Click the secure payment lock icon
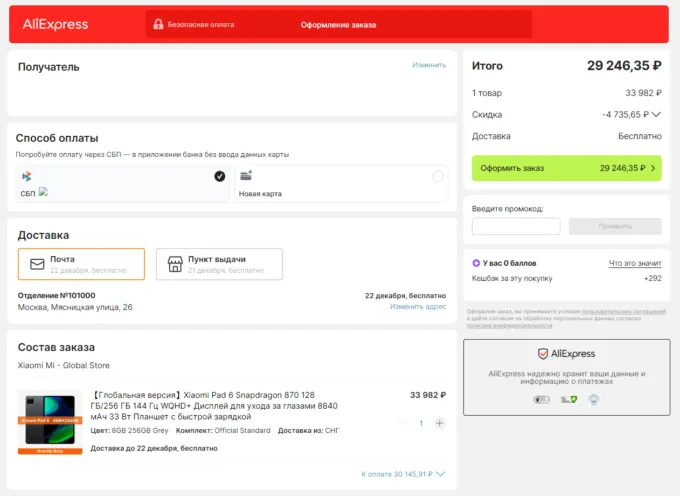This screenshot has height=496, width=680. click(x=158, y=24)
